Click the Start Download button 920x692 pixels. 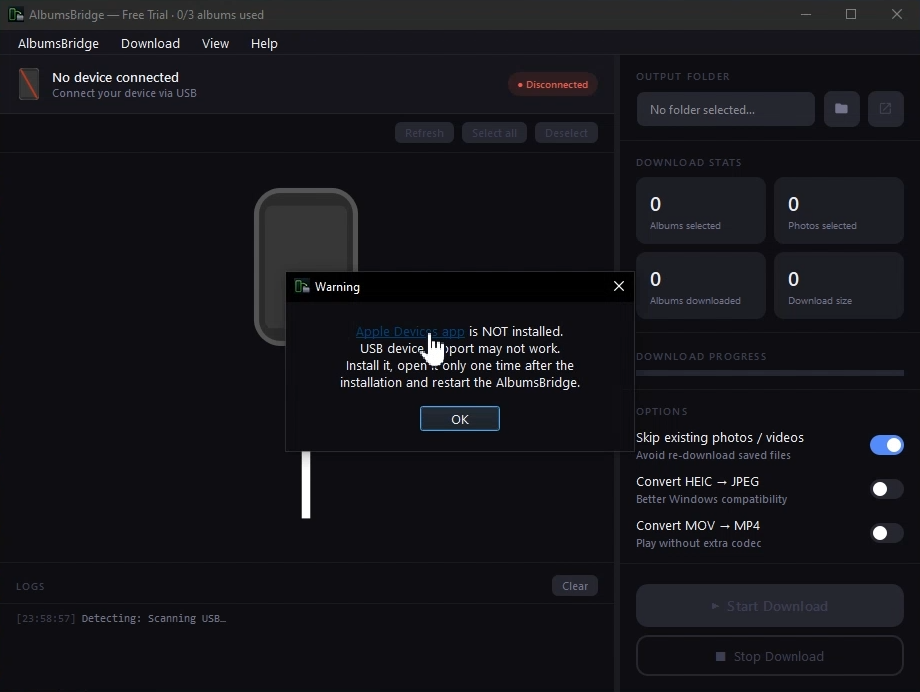tap(770, 606)
